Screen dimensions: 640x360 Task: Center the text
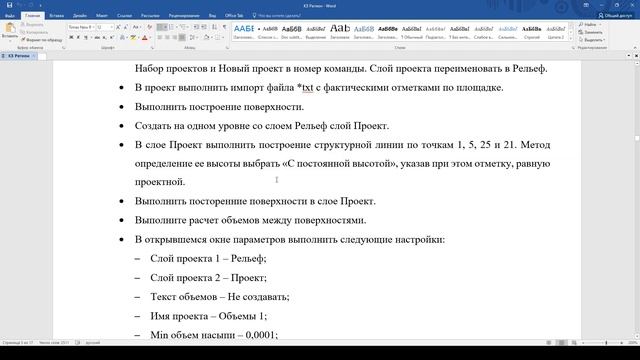pos(167,38)
